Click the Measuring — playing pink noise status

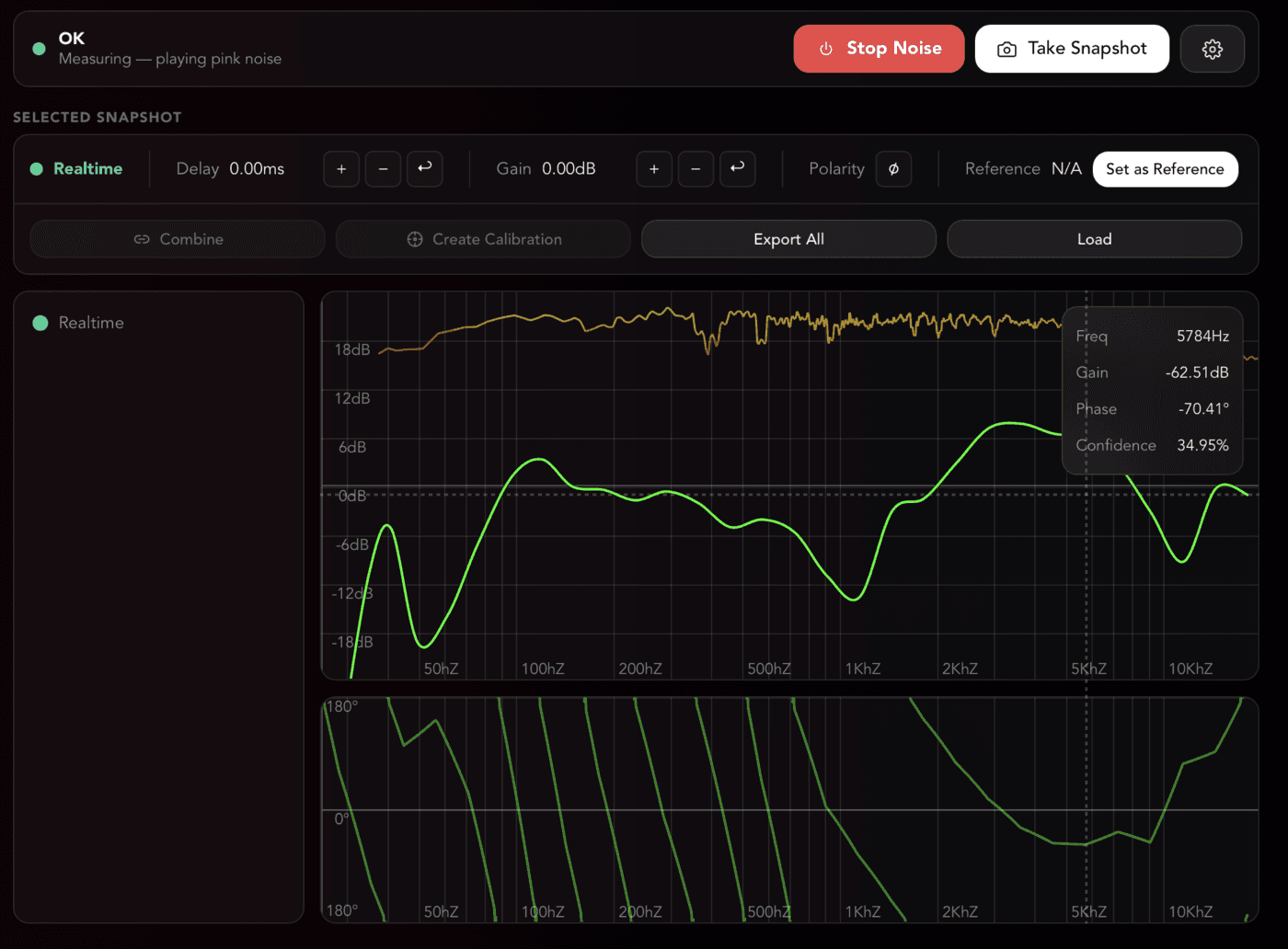click(x=170, y=59)
